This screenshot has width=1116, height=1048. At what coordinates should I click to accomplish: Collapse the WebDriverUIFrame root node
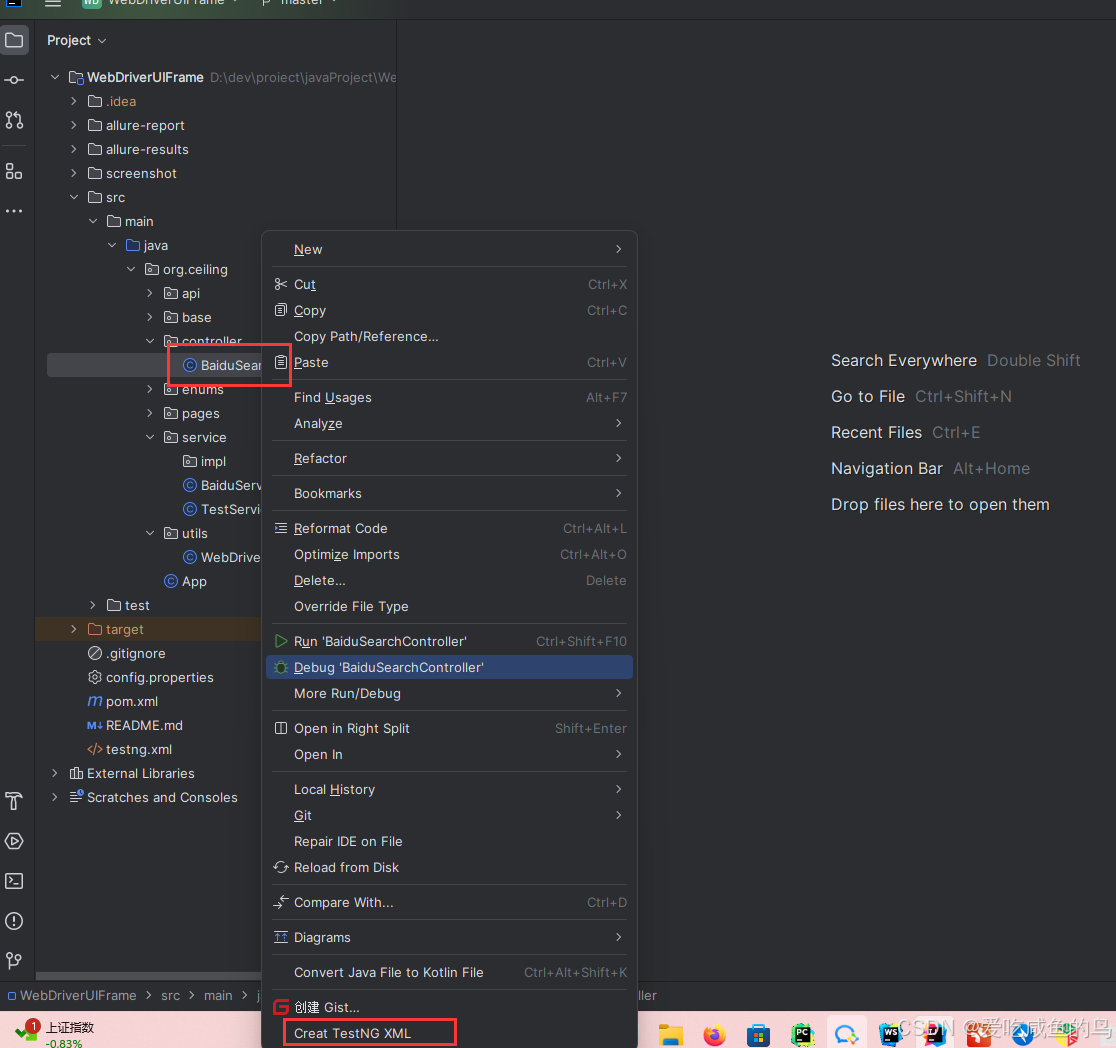tap(55, 77)
